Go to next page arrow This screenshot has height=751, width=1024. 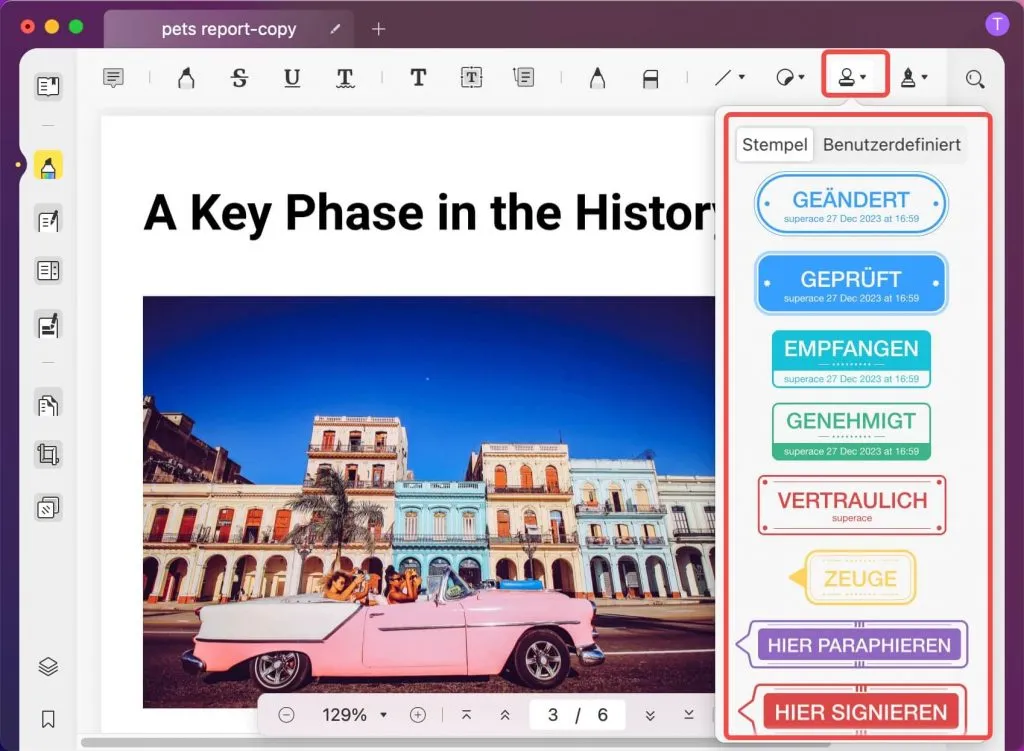pyautogui.click(x=650, y=715)
